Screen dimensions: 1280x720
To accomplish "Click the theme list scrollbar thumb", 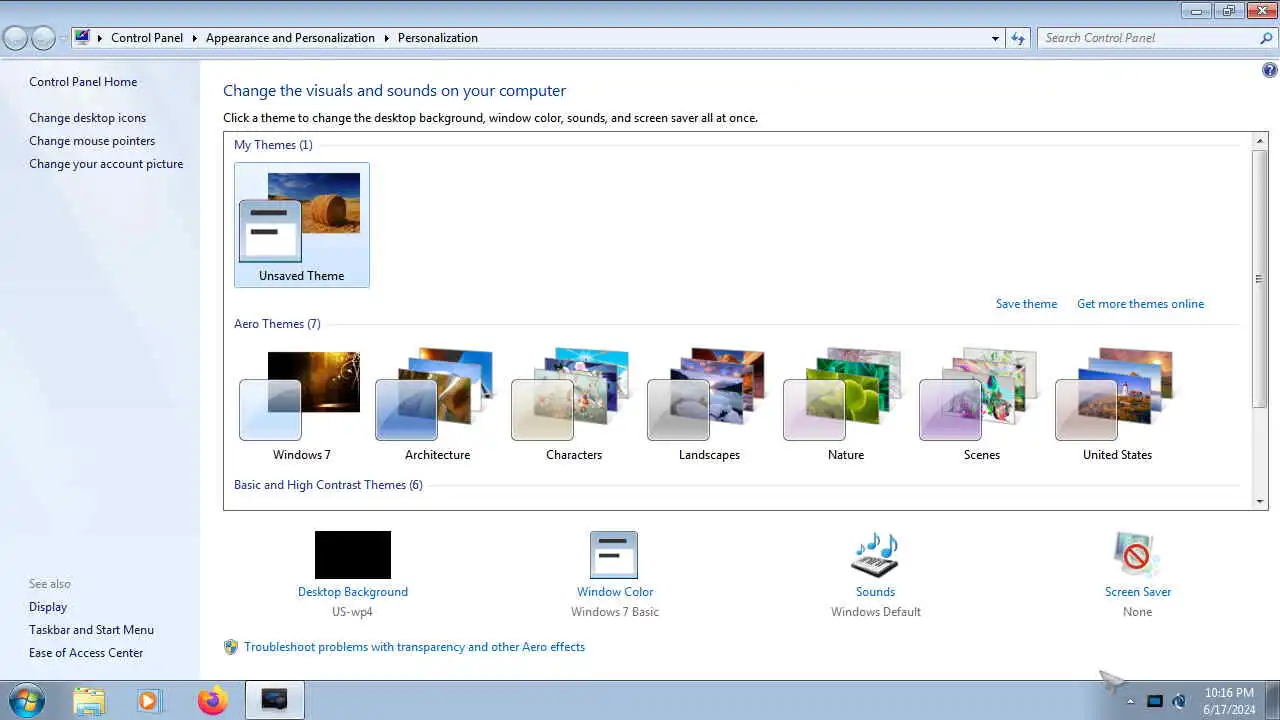I will point(1260,279).
